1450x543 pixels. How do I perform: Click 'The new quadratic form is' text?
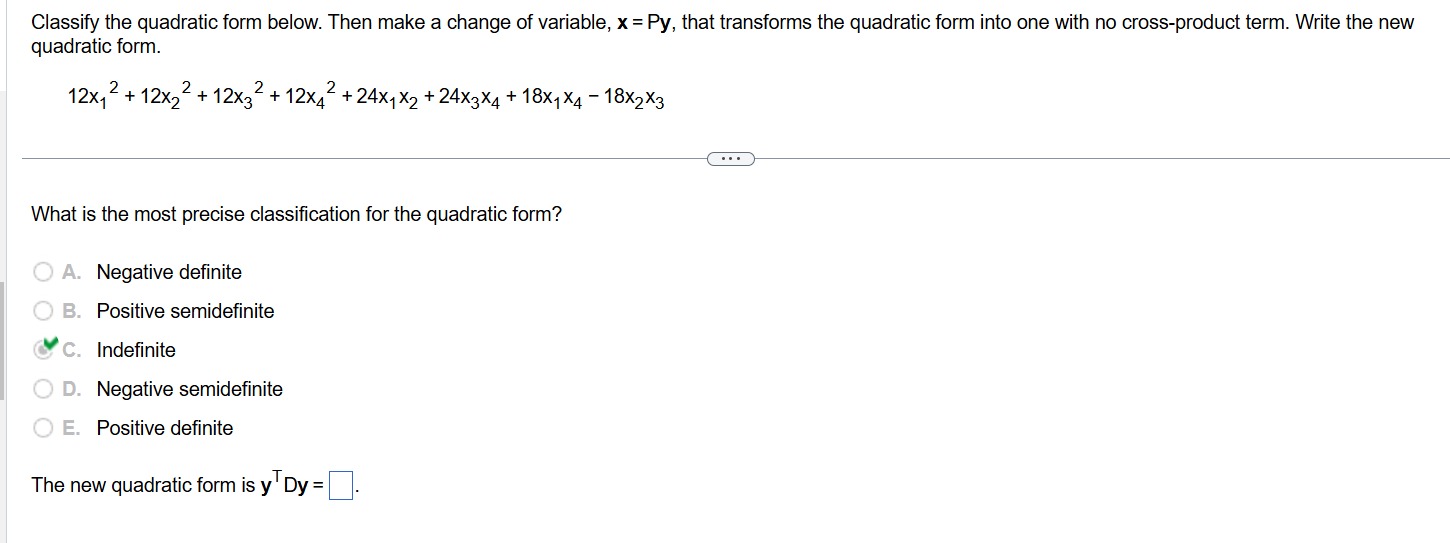(143, 485)
